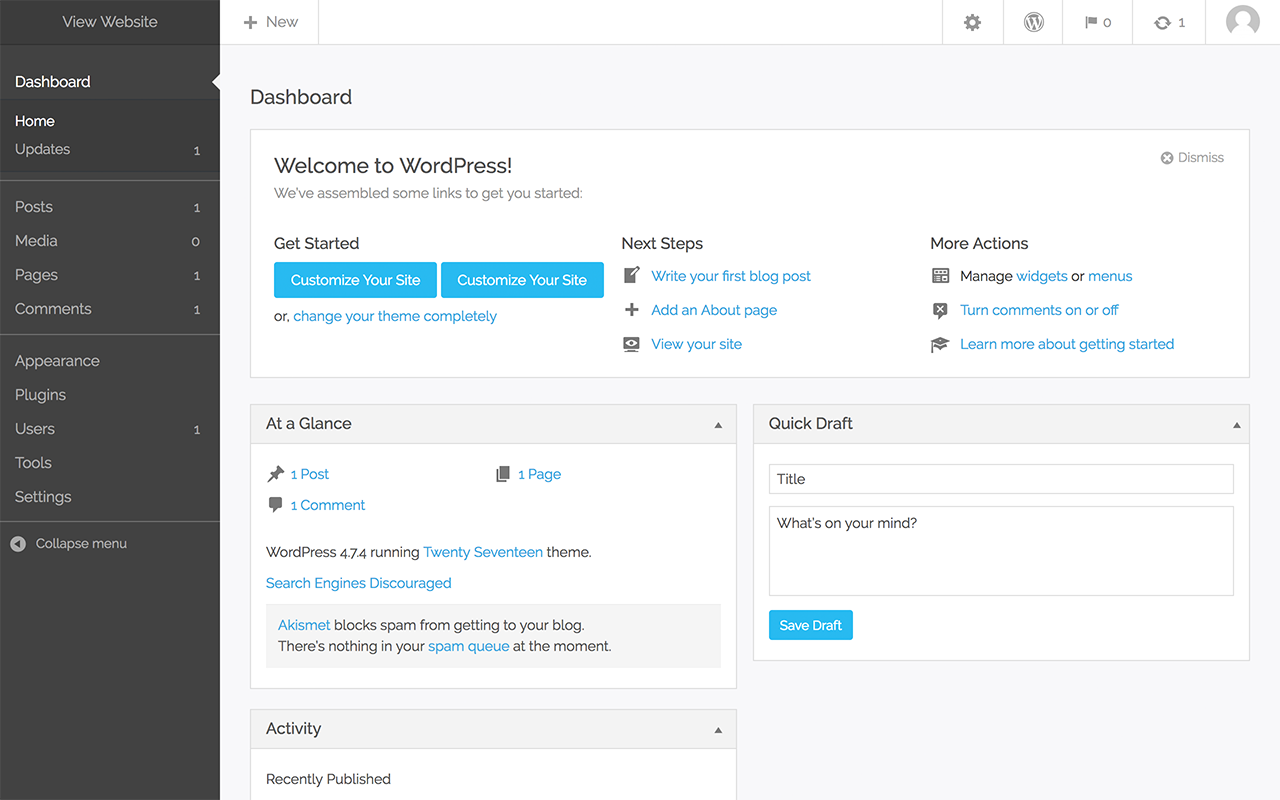Click the New button in top bar
Image resolution: width=1280 pixels, height=800 pixels.
(x=271, y=22)
